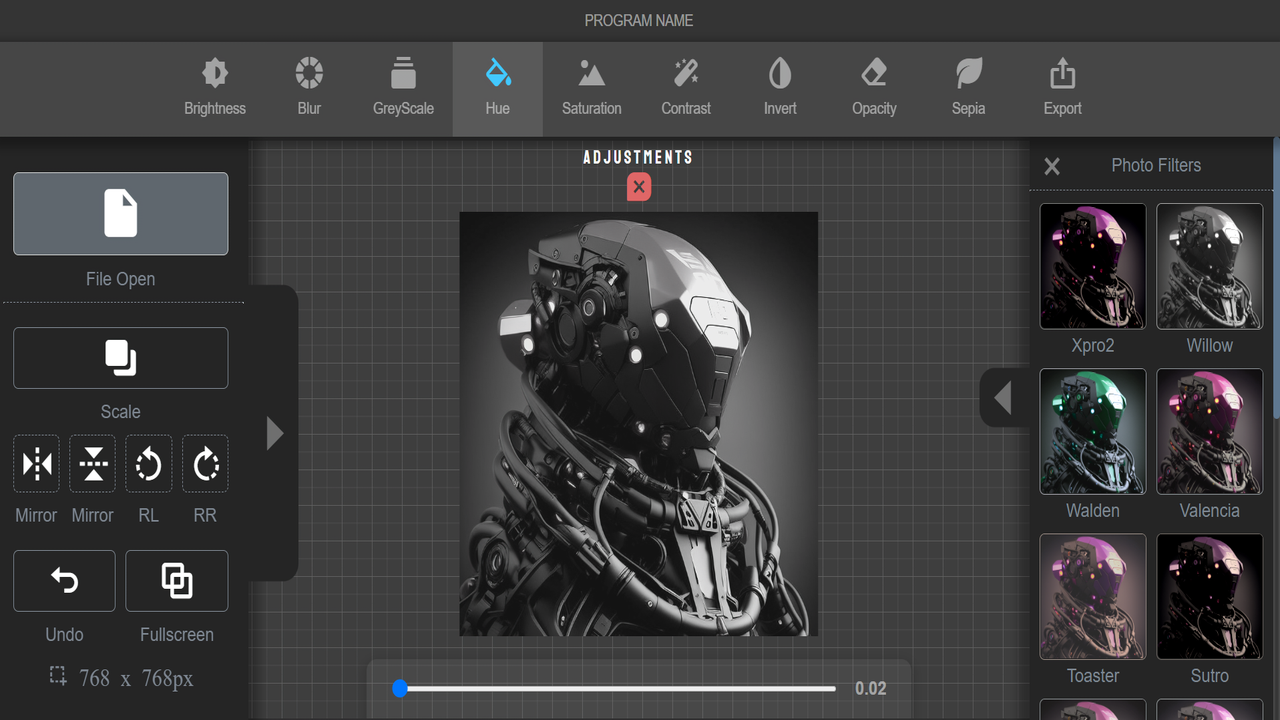Viewport: 1280px width, 720px height.
Task: Expand the left tools flyout panel
Action: click(x=275, y=433)
